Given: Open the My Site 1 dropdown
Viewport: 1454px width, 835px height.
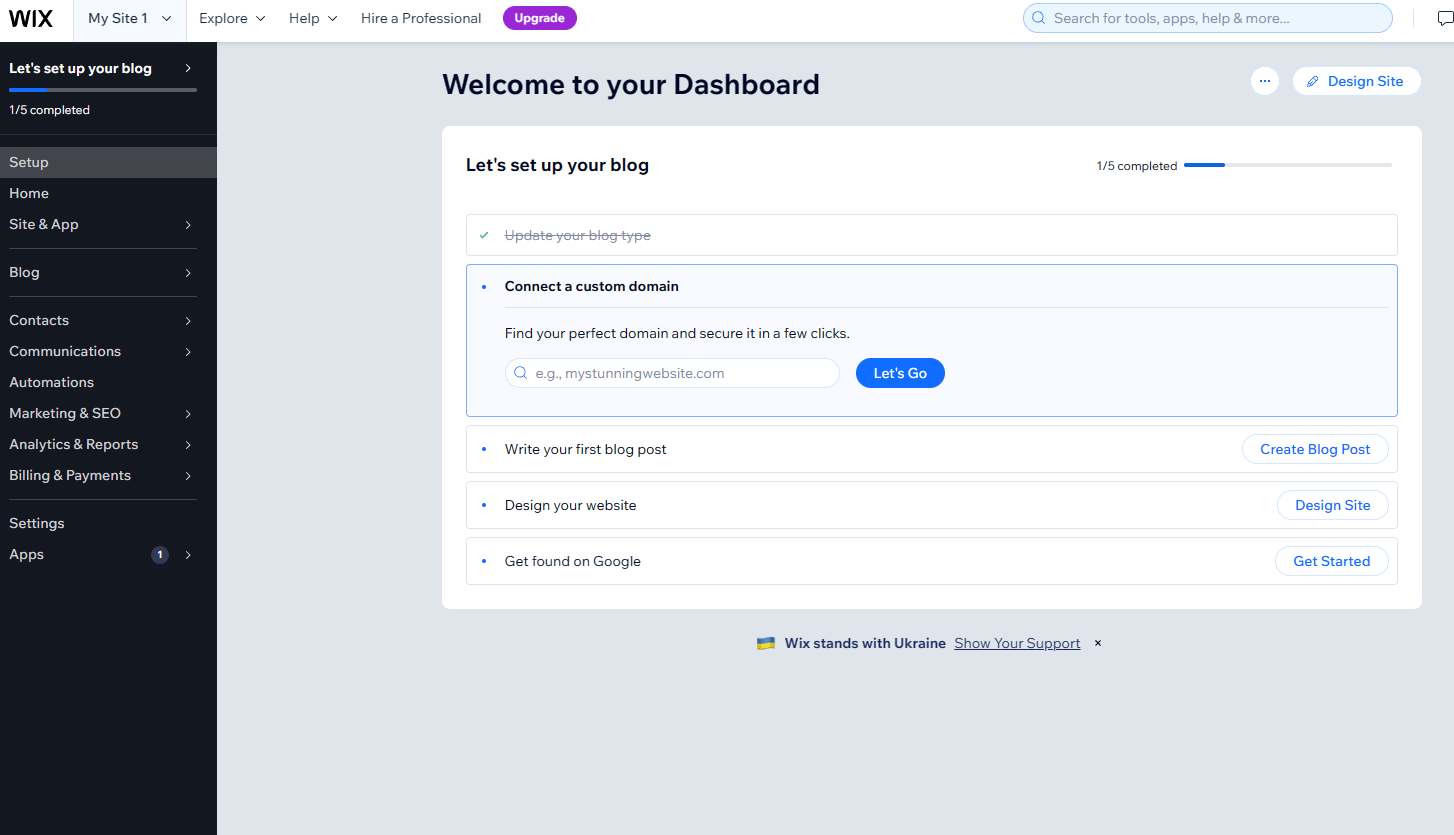Looking at the screenshot, I should [x=130, y=18].
